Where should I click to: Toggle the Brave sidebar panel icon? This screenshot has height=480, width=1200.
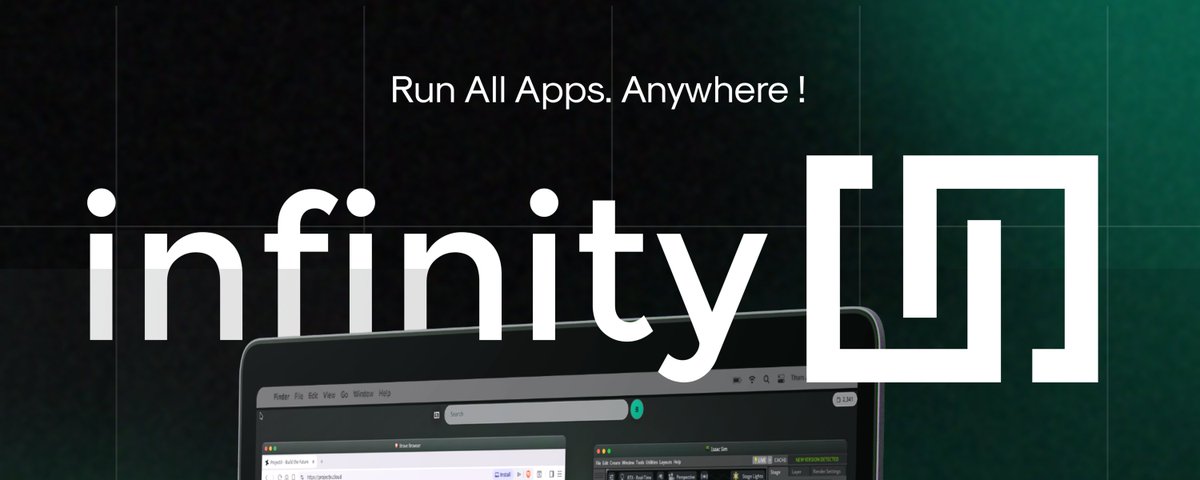pyautogui.click(x=551, y=474)
